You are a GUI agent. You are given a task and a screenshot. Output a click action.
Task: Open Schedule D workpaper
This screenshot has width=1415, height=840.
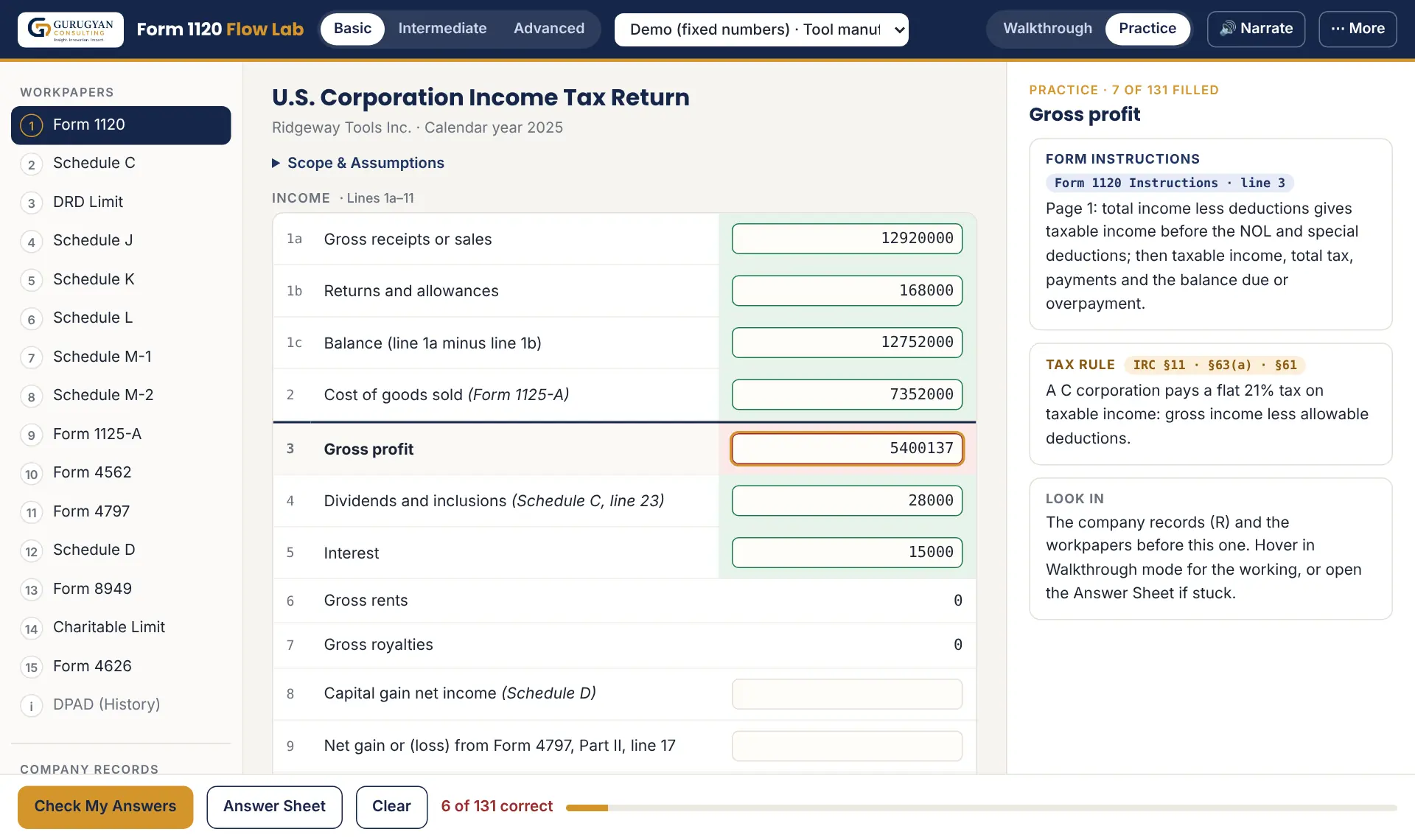[x=121, y=550]
